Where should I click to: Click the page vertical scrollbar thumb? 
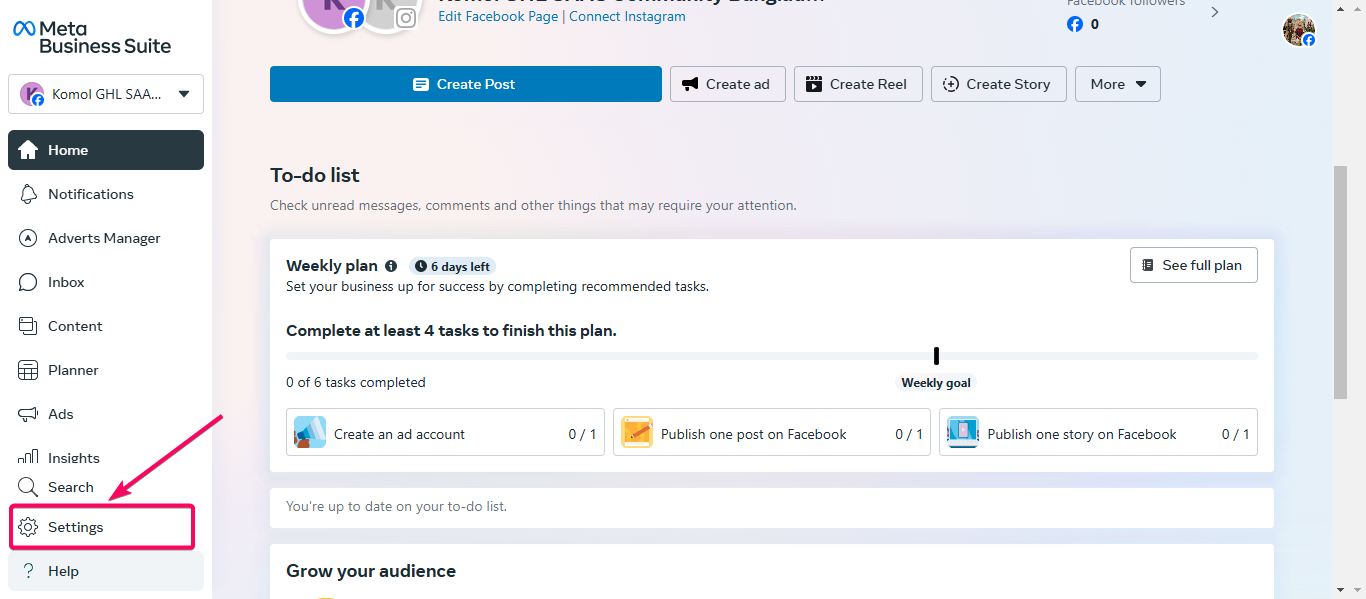pyautogui.click(x=1340, y=284)
